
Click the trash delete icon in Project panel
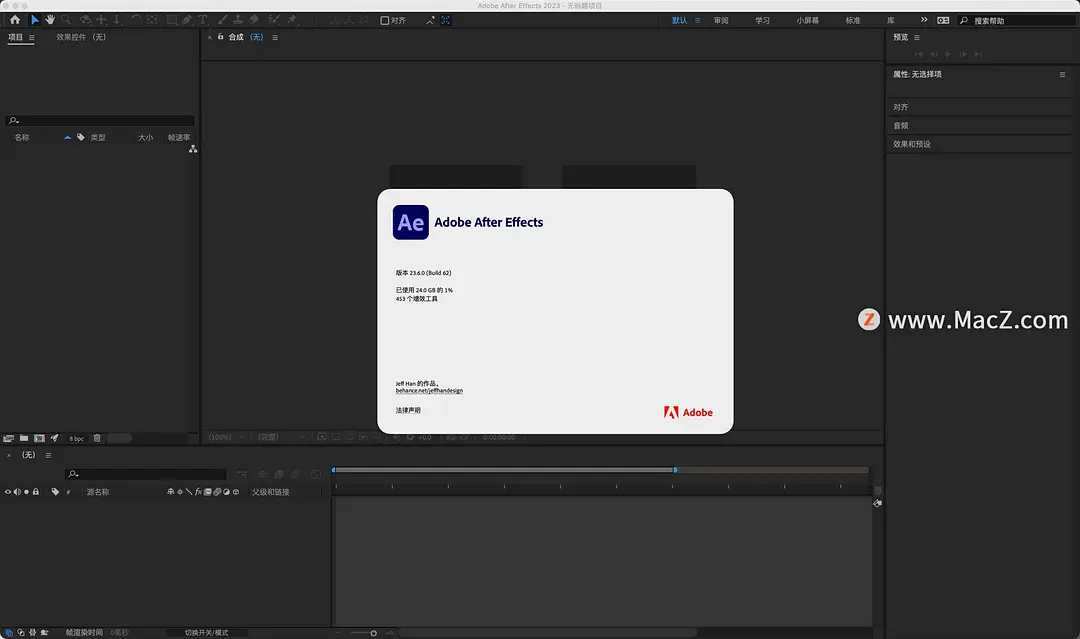click(x=97, y=438)
